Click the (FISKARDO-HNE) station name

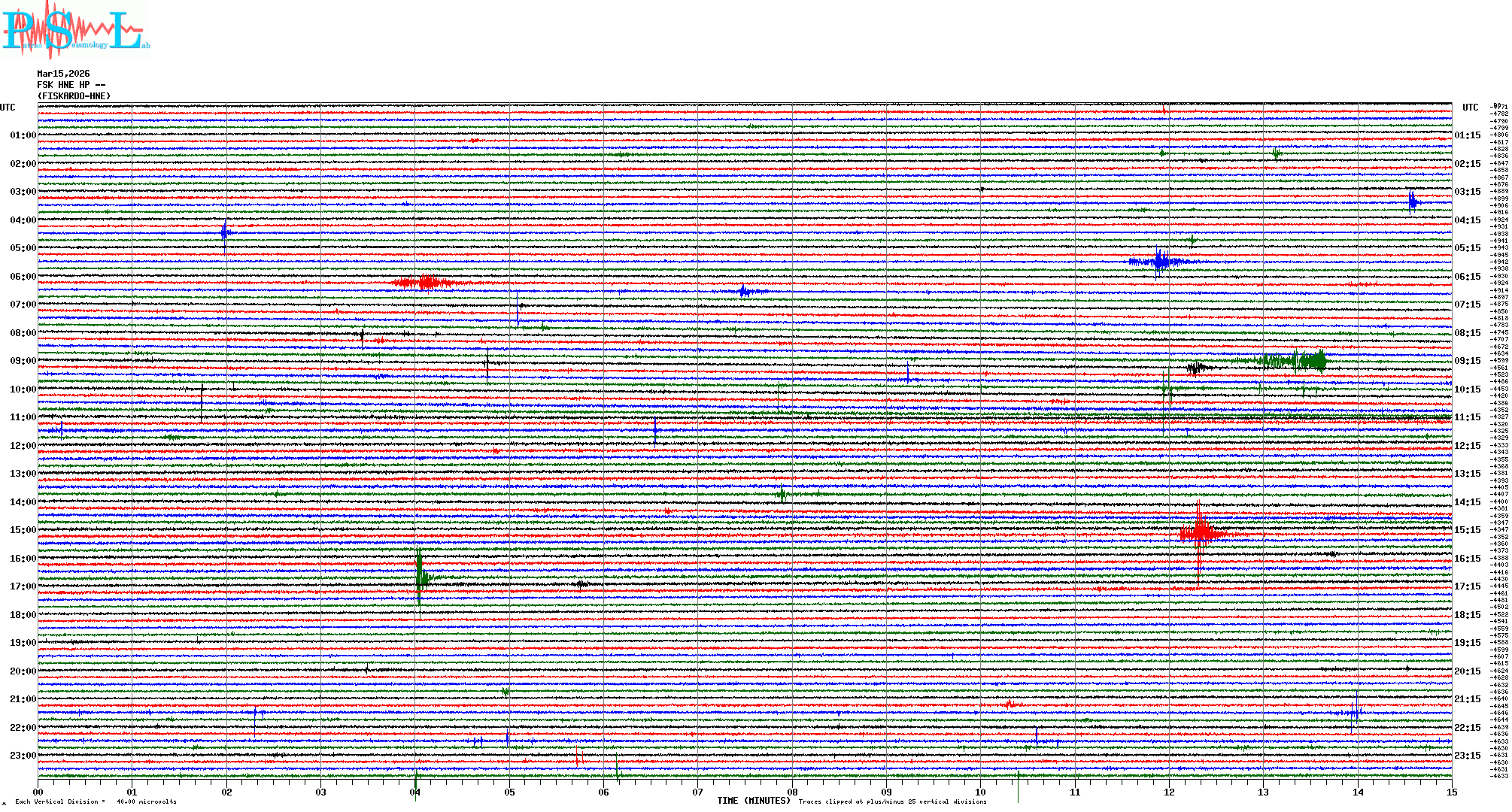[x=74, y=96]
